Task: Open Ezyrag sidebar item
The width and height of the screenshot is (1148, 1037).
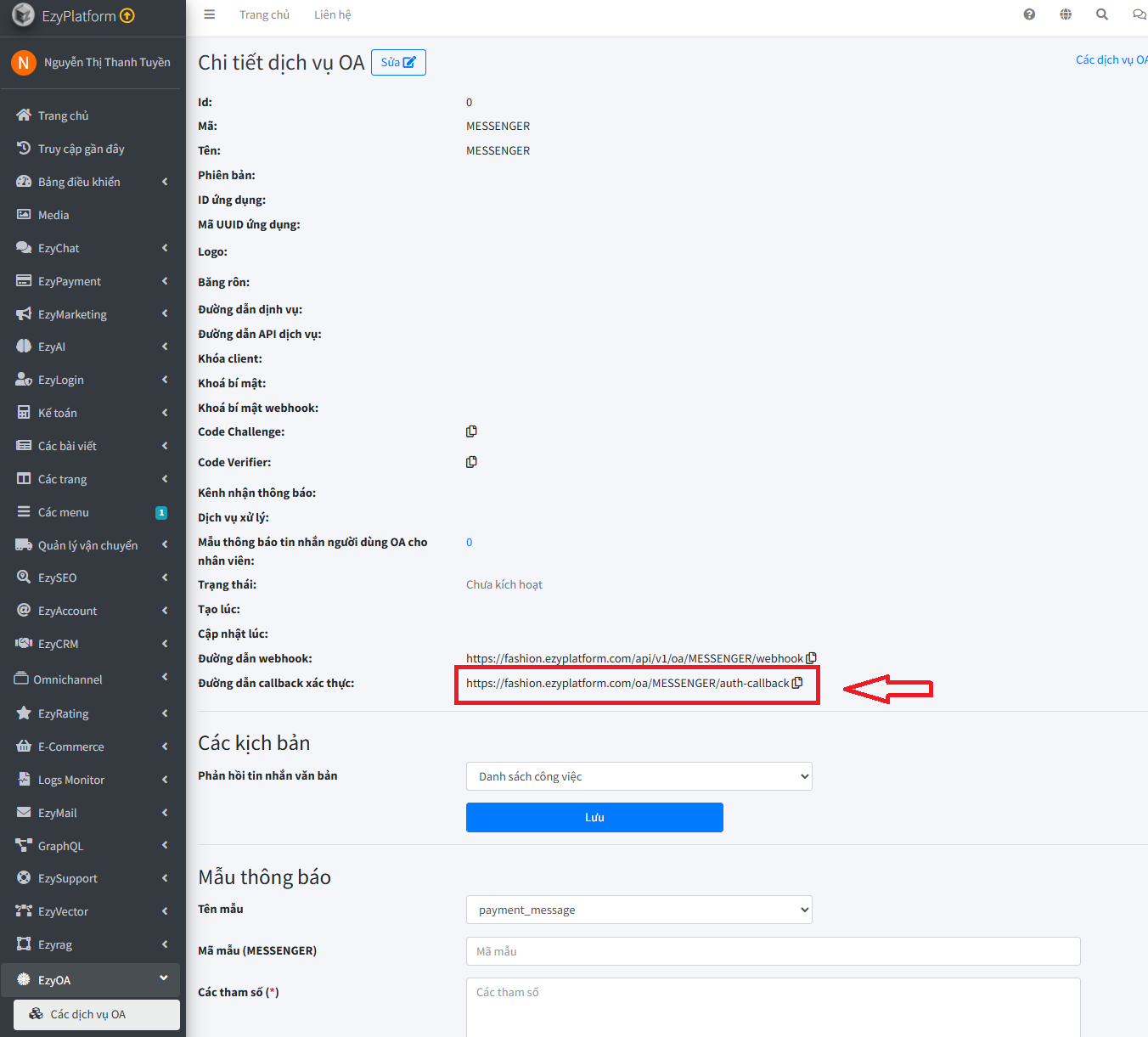Action: 91,944
